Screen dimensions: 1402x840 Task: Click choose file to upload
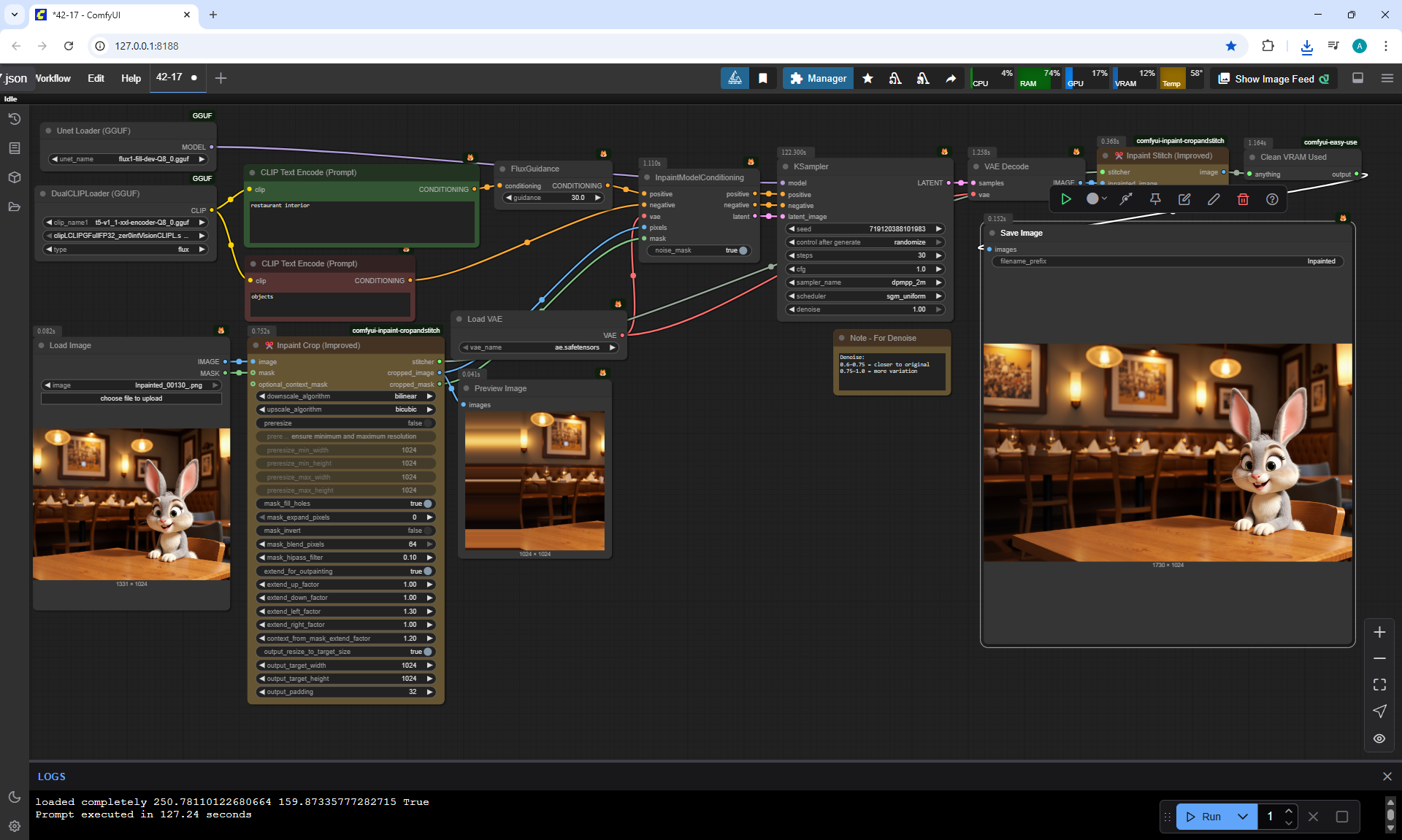point(131,398)
